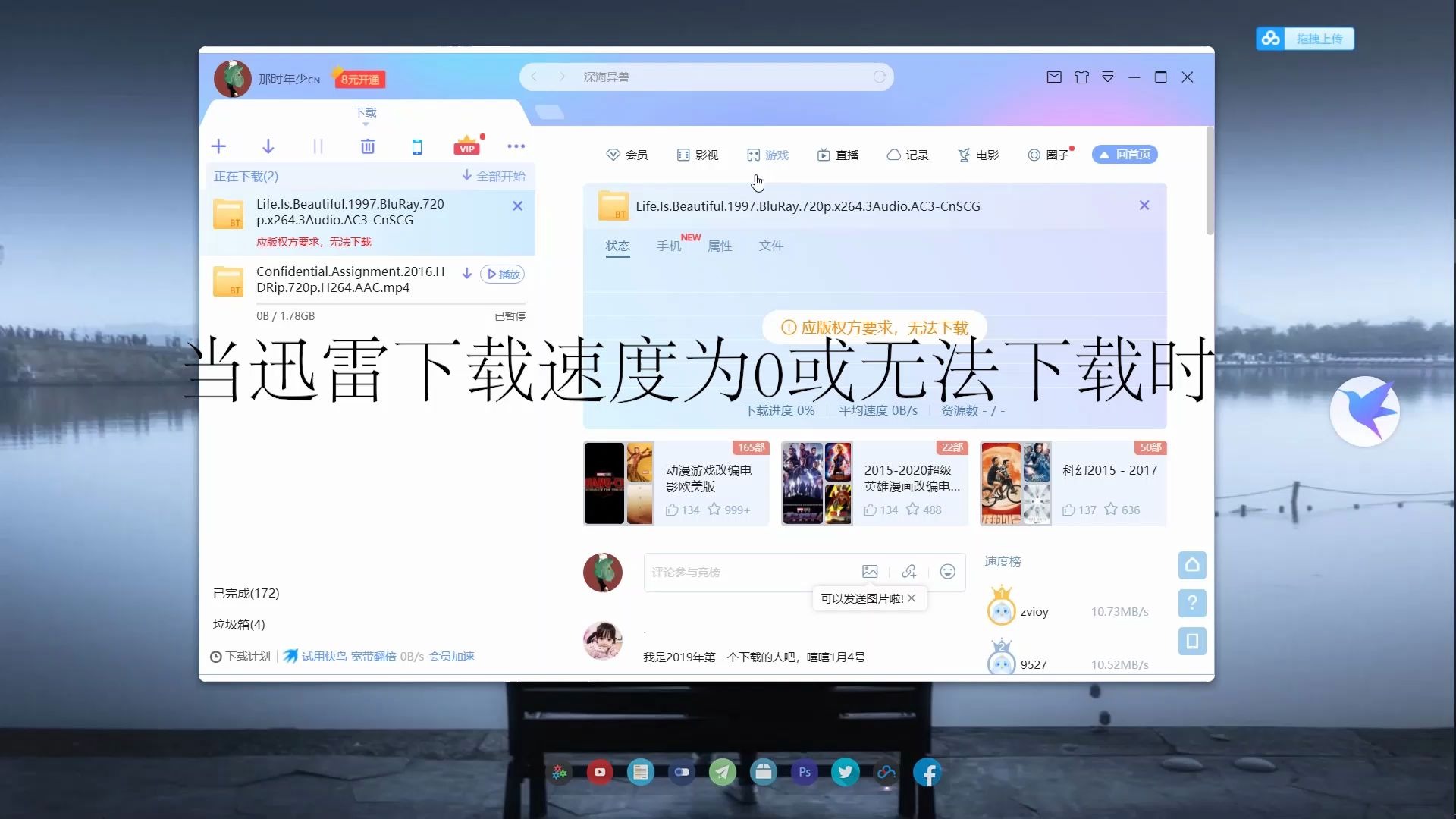
Task: Click the start download arrow icon
Action: [268, 146]
